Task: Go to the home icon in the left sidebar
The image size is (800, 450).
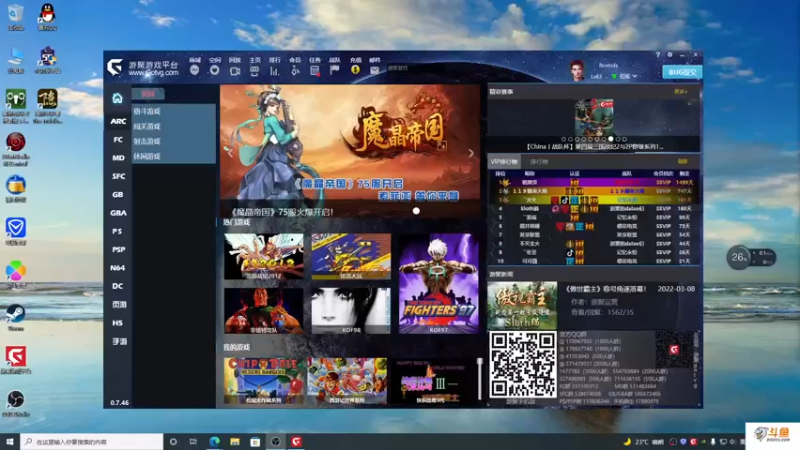Action: [117, 98]
